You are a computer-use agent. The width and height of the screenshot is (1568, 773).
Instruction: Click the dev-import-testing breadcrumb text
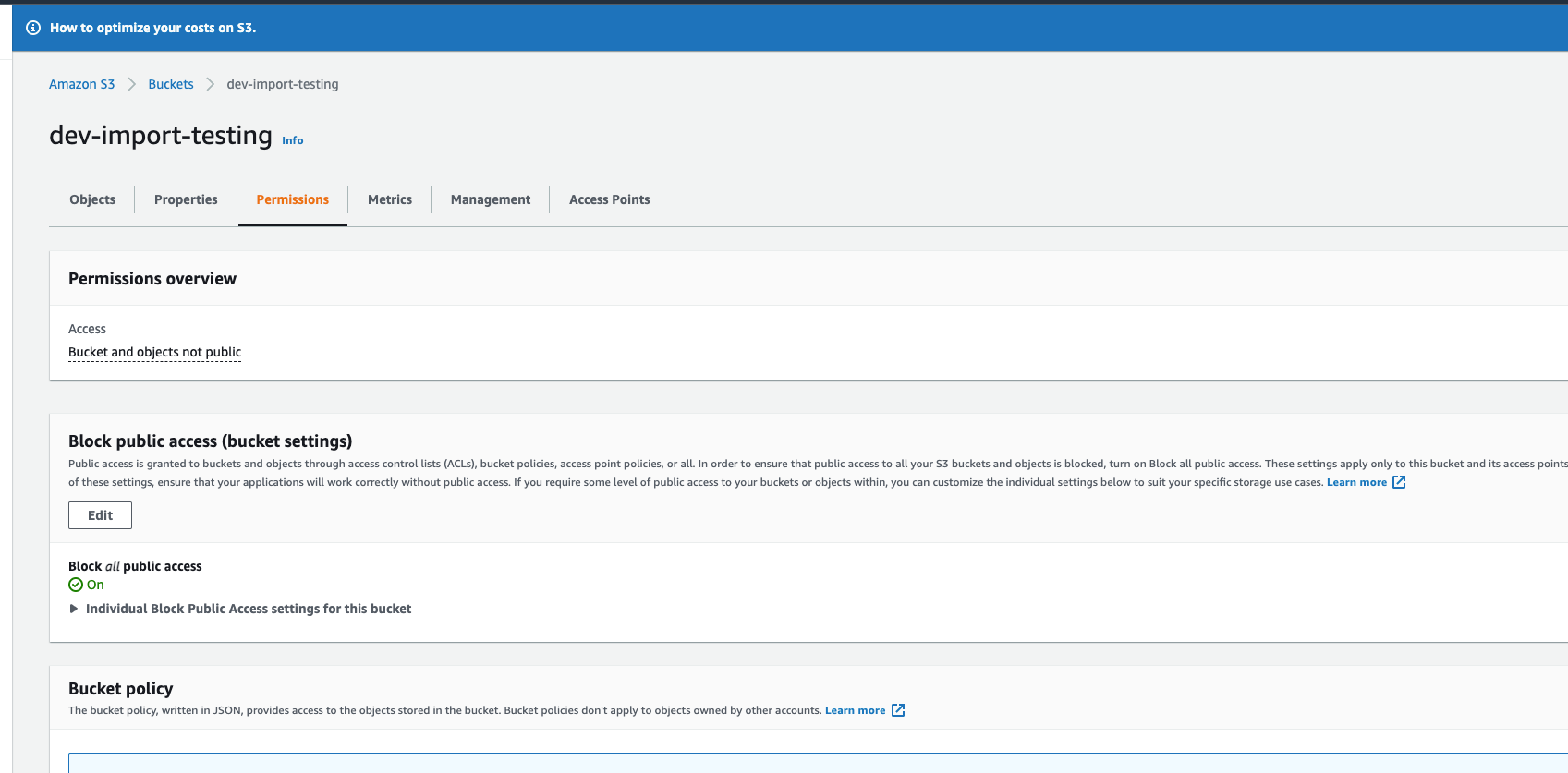(x=283, y=84)
